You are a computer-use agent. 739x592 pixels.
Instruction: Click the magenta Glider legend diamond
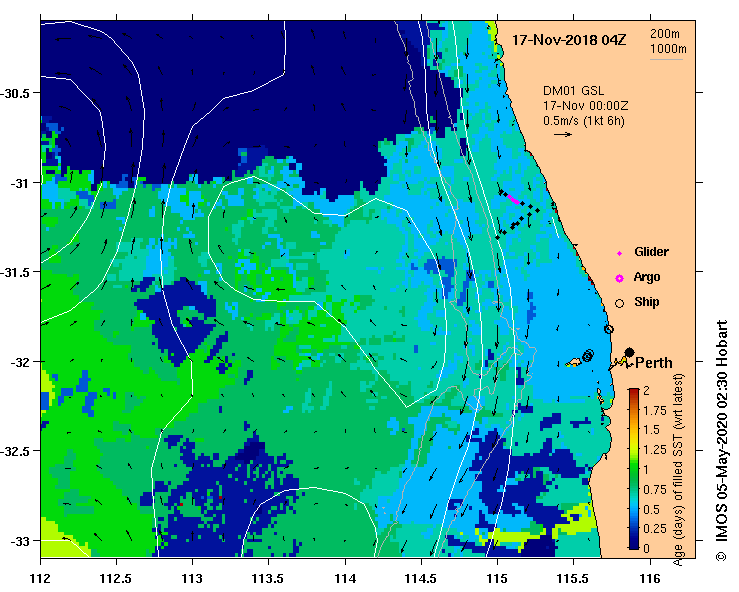point(619,254)
